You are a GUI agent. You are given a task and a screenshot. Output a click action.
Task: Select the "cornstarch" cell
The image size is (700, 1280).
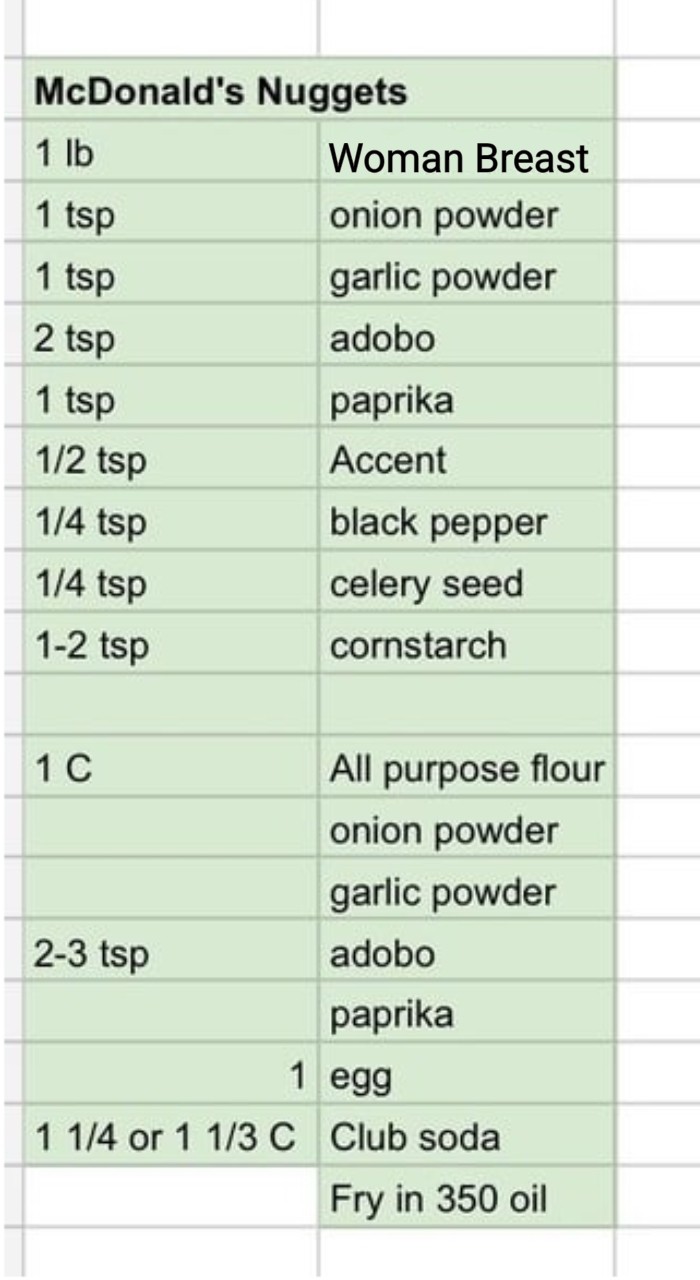click(x=466, y=646)
